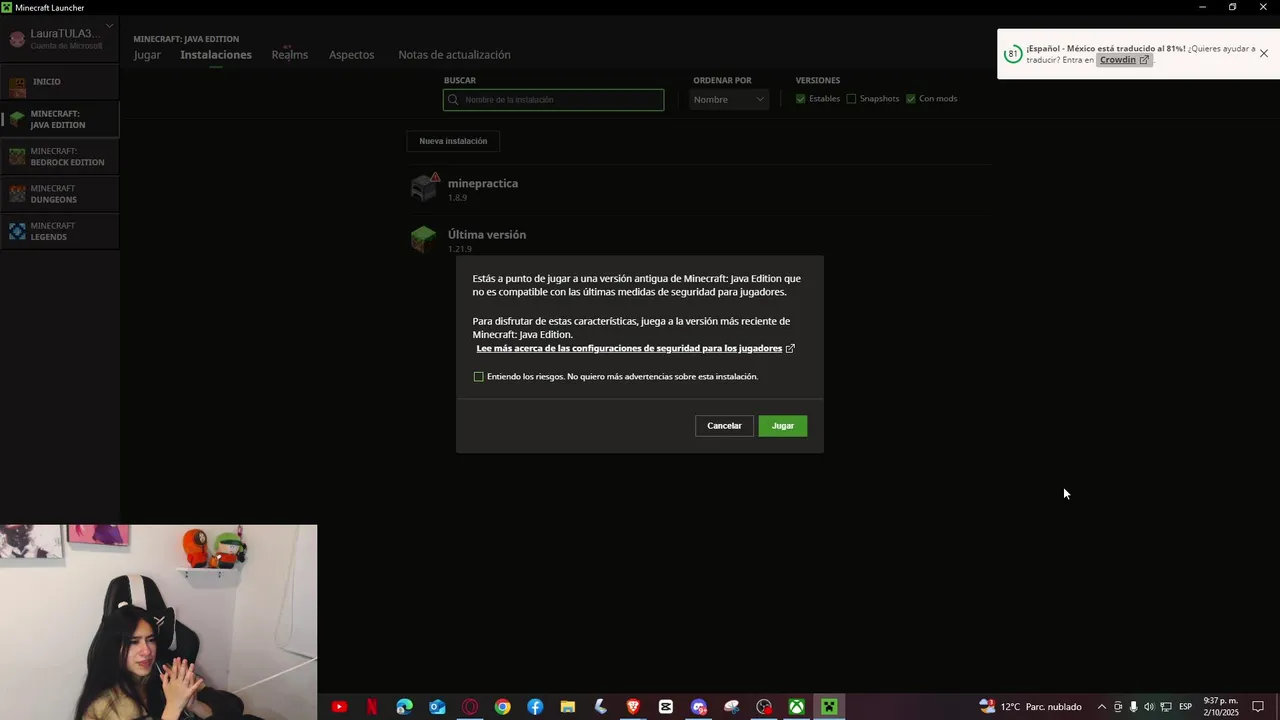Switch to the Realms tab
This screenshot has height=720, width=1280.
point(290,55)
